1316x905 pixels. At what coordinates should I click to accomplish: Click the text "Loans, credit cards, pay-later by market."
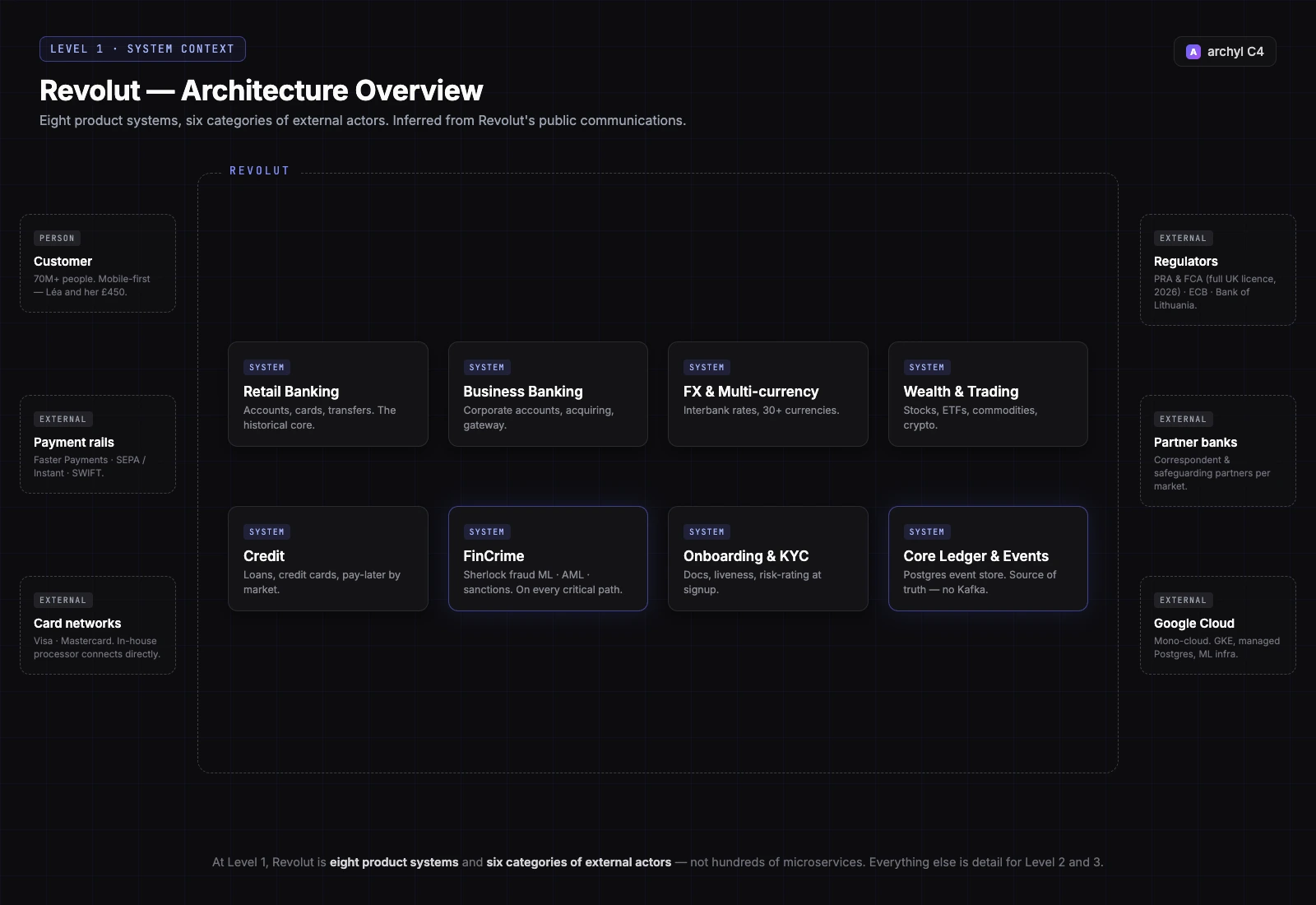[322, 582]
